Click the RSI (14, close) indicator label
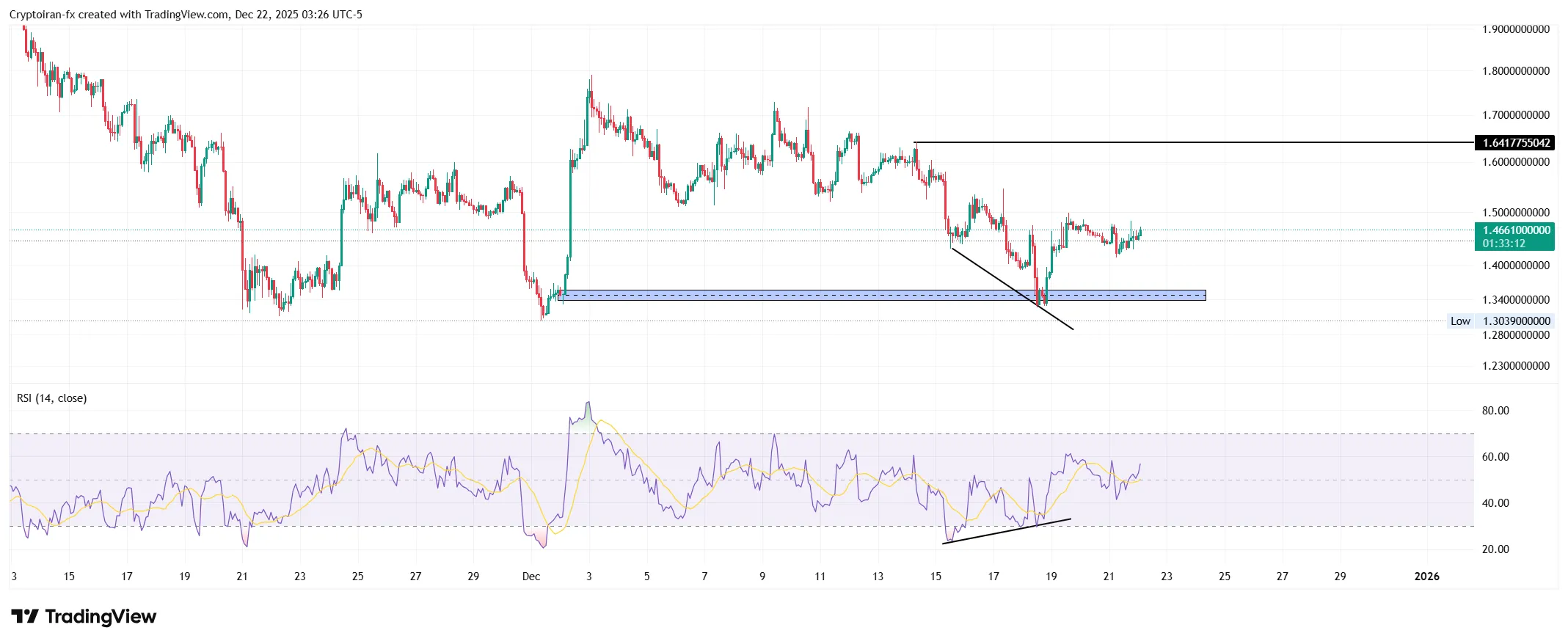Image resolution: width=1568 pixels, height=644 pixels. click(x=52, y=398)
